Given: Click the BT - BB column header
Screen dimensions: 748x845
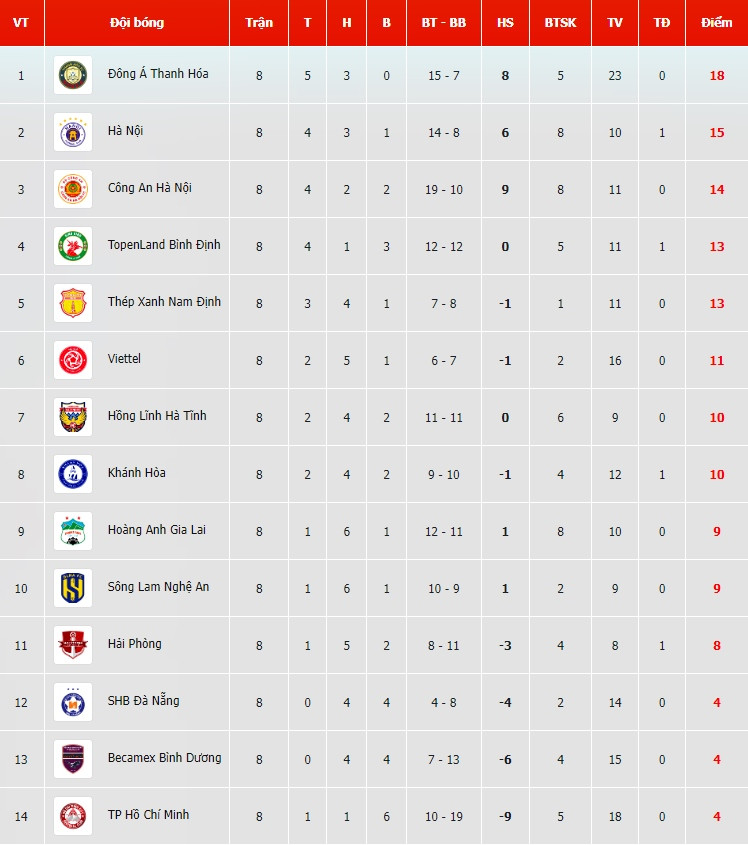Looking at the screenshot, I should (444, 23).
